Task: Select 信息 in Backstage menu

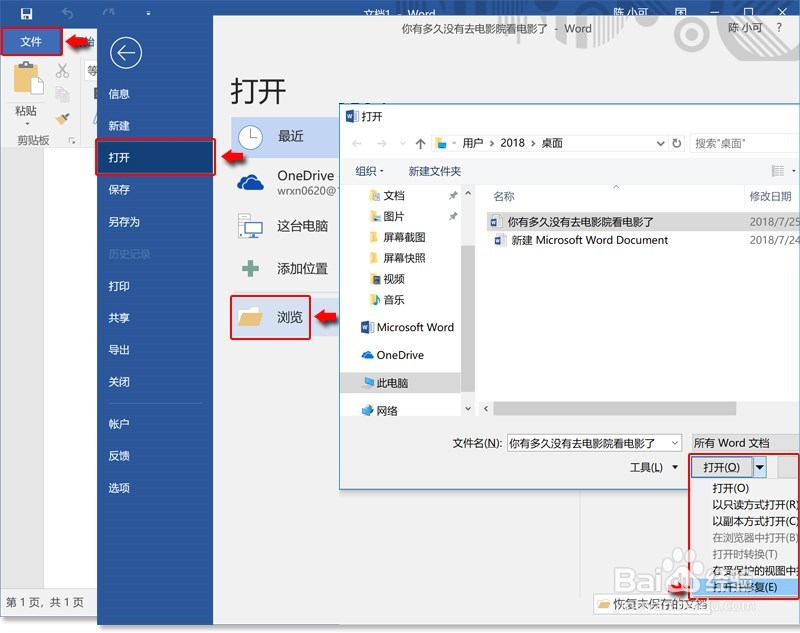Action: [119, 94]
